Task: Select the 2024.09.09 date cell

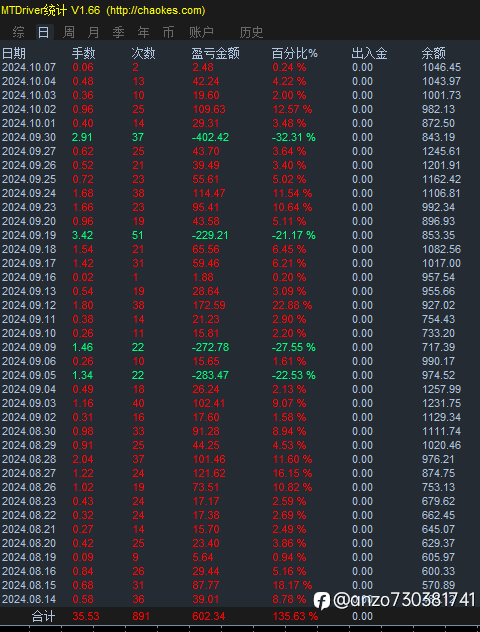Action: coord(29,347)
